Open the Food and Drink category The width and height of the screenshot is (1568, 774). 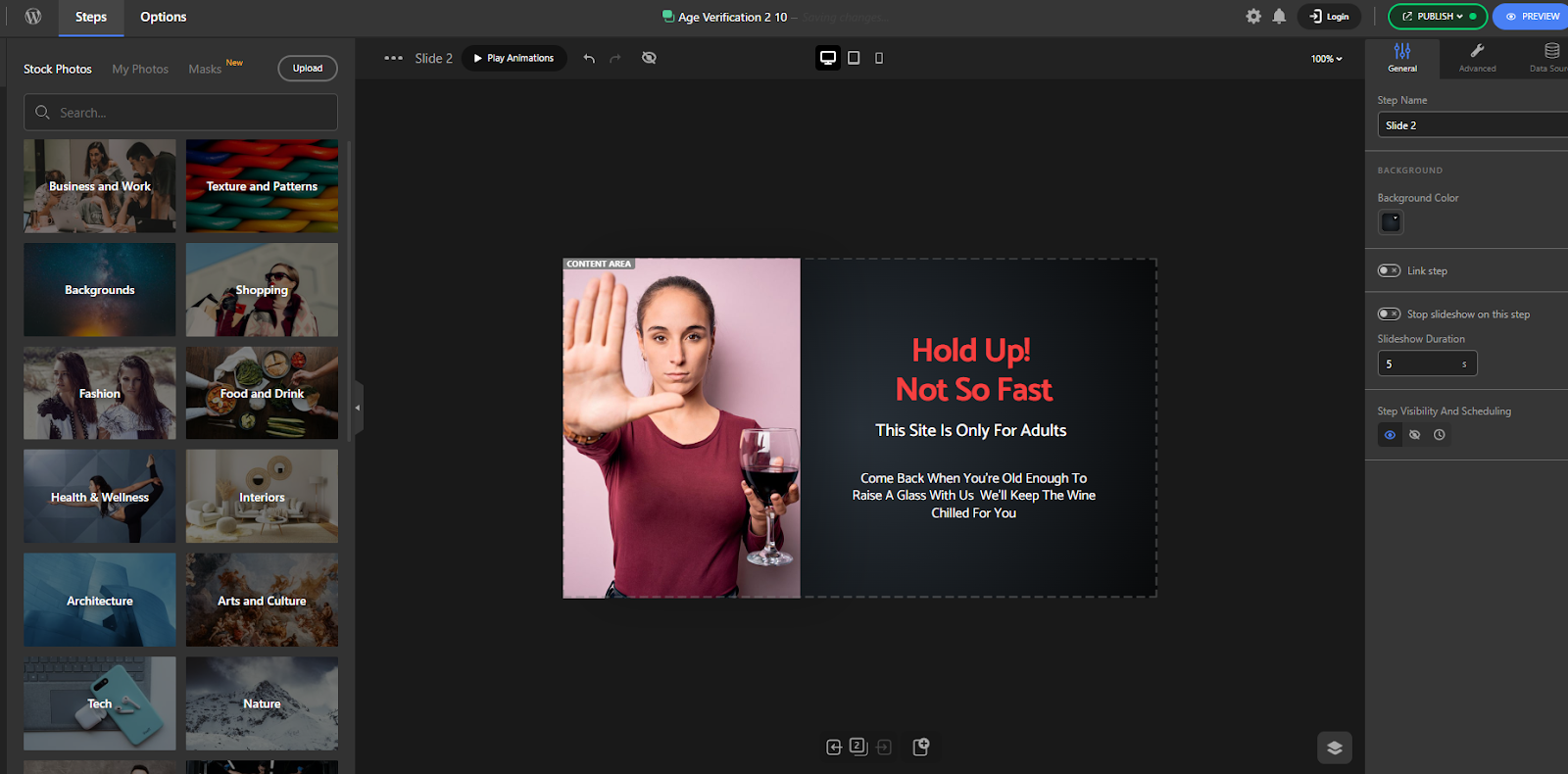[x=262, y=393]
